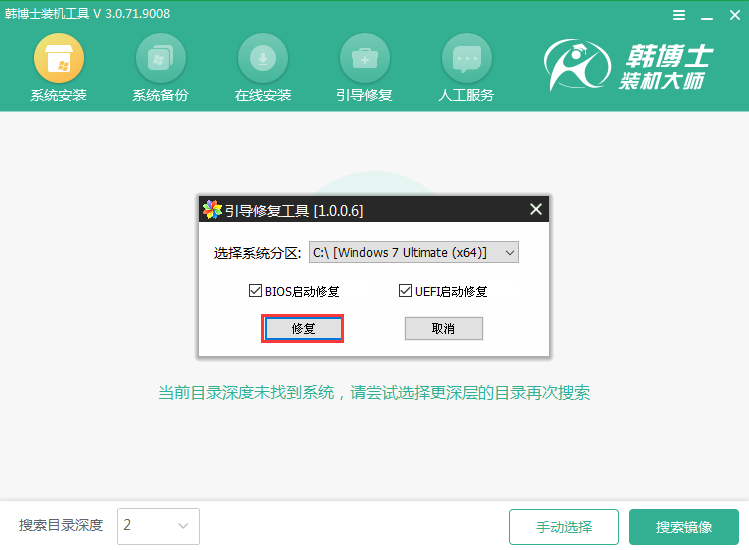Toggle the UEFI启动修复 checkbox
Viewport: 749px width, 550px height.
pos(405,291)
